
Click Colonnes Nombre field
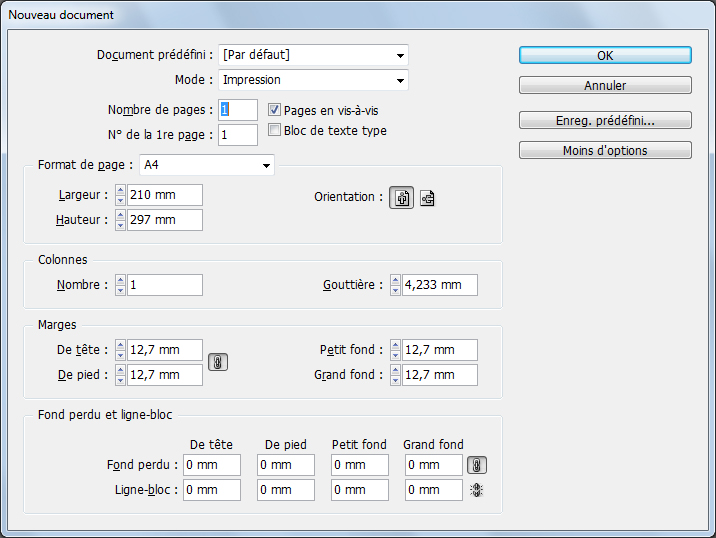pyautogui.click(x=165, y=285)
